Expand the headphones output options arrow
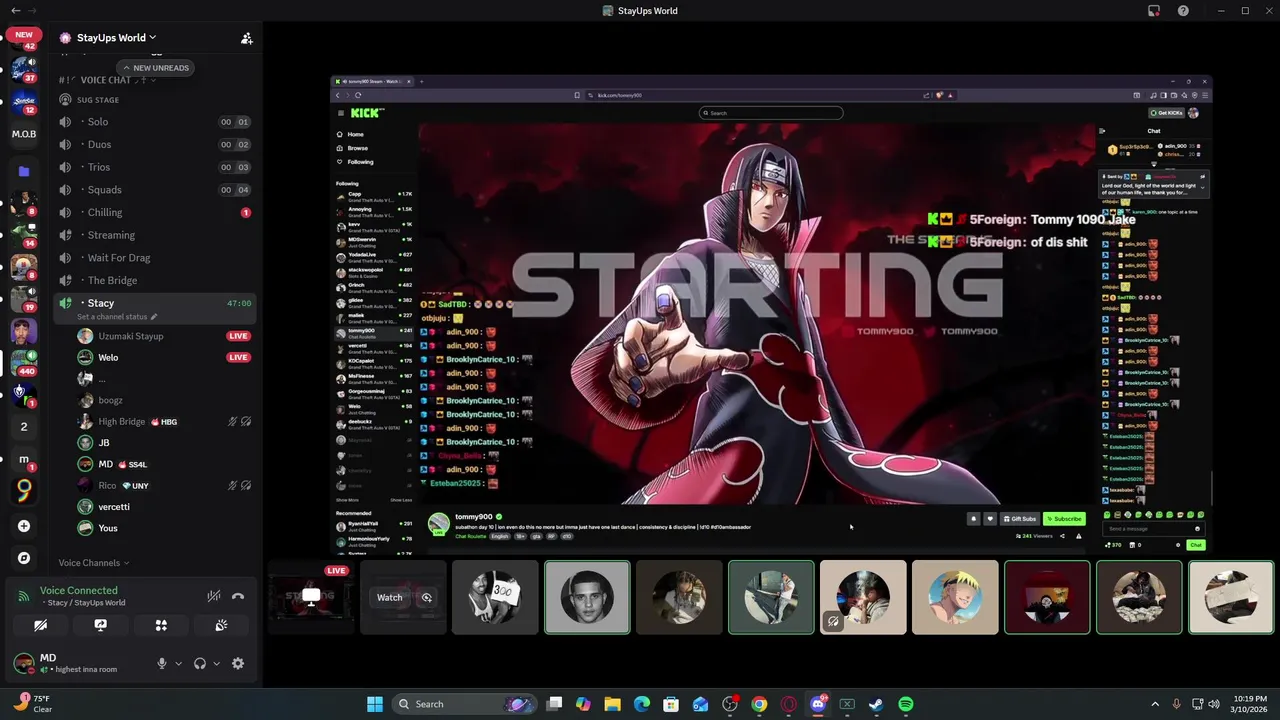This screenshot has width=1280, height=720. pyautogui.click(x=216, y=663)
